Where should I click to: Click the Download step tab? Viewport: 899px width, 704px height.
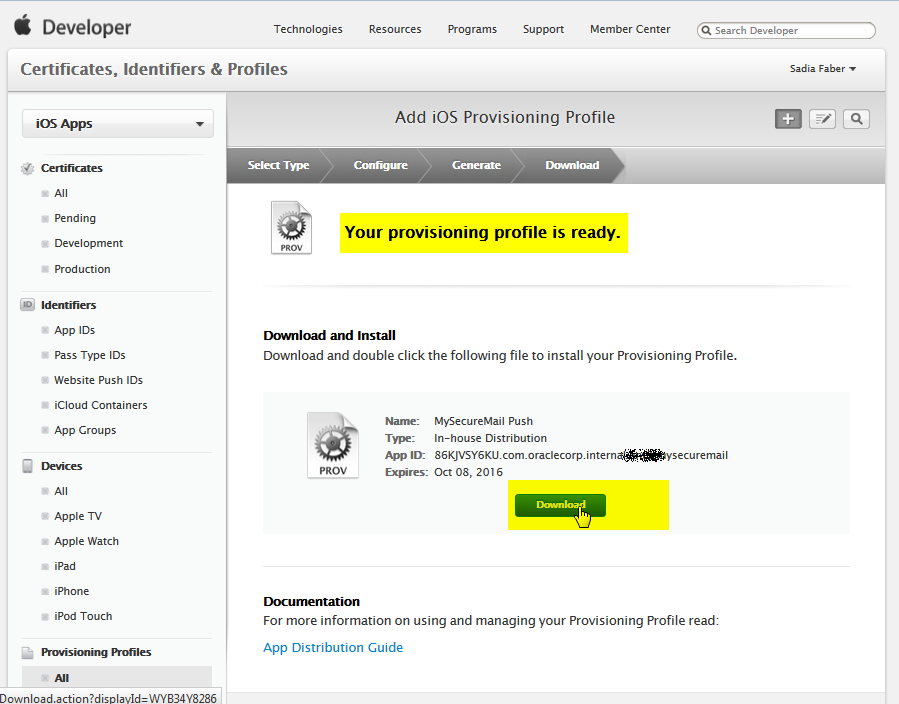572,165
